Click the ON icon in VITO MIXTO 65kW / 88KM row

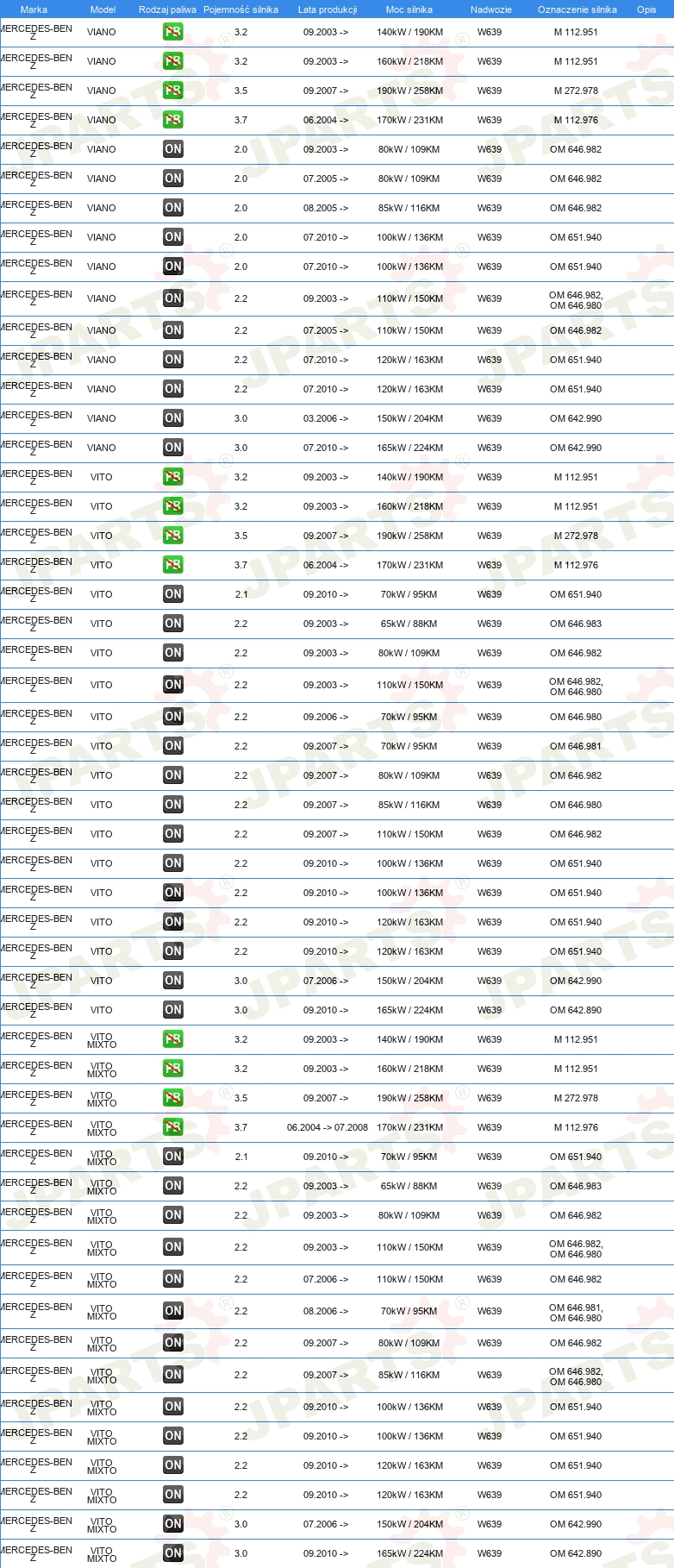[x=173, y=1186]
